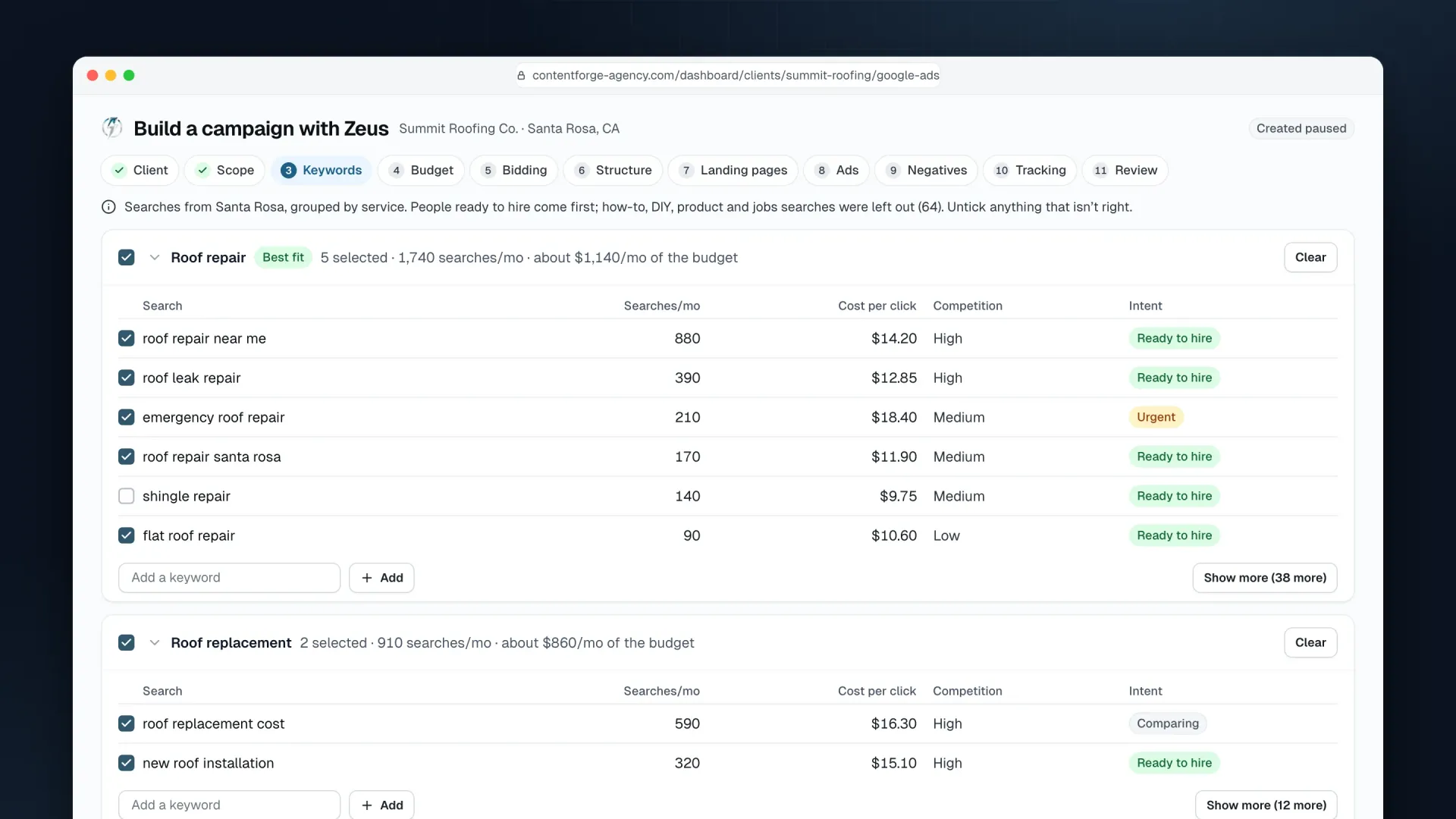Show more (38 more) roof repair keywords
This screenshot has width=1456, height=819.
click(1265, 578)
